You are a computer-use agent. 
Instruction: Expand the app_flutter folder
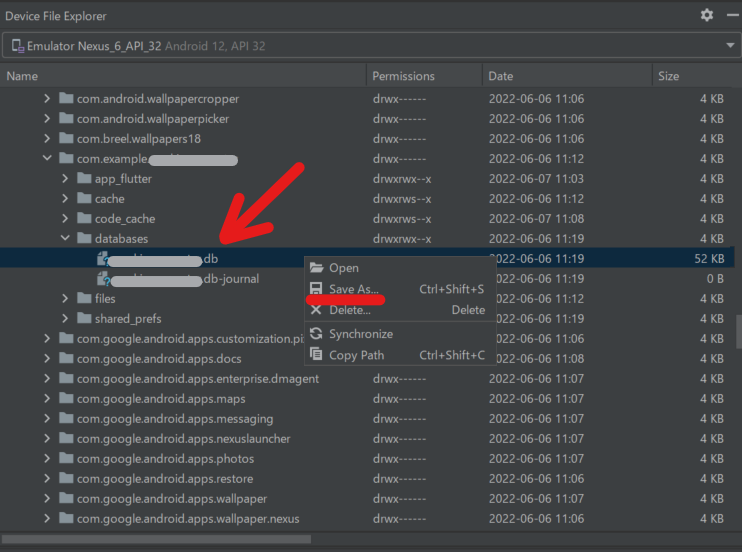[65, 178]
